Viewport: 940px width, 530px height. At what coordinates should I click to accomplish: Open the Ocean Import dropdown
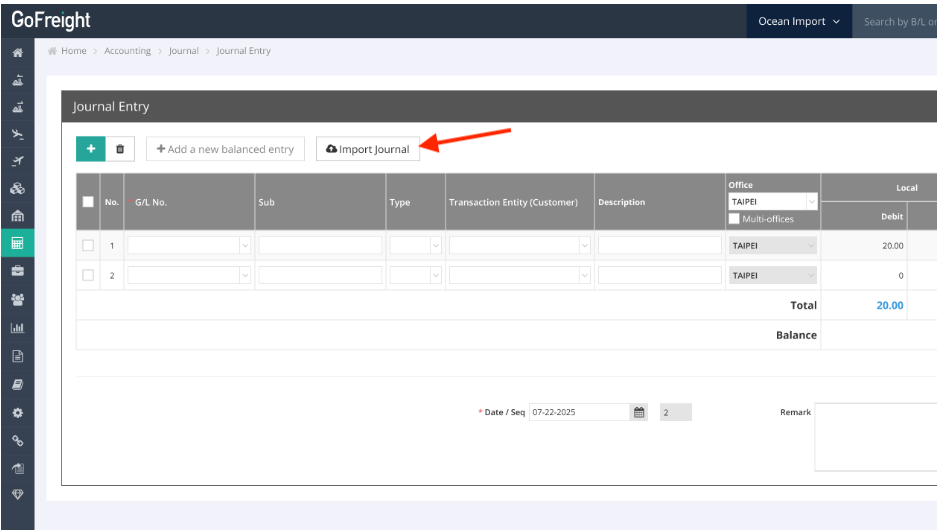(x=798, y=21)
